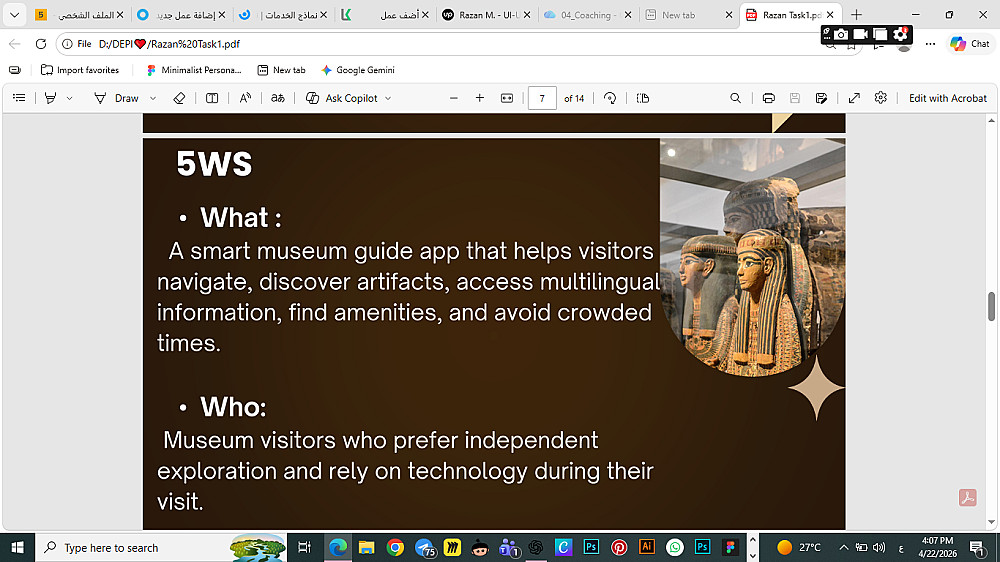Viewport: 1000px width, 562px height.
Task: Open Task View on the taskbar
Action: [x=305, y=547]
